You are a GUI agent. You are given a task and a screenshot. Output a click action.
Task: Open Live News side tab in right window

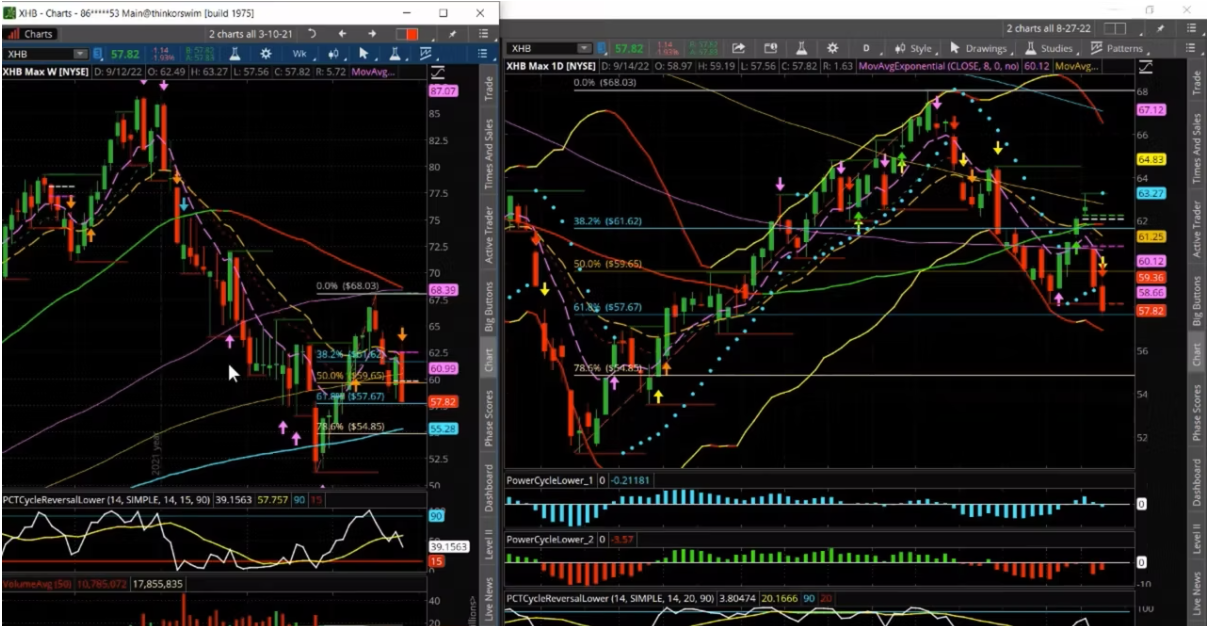(1198, 594)
